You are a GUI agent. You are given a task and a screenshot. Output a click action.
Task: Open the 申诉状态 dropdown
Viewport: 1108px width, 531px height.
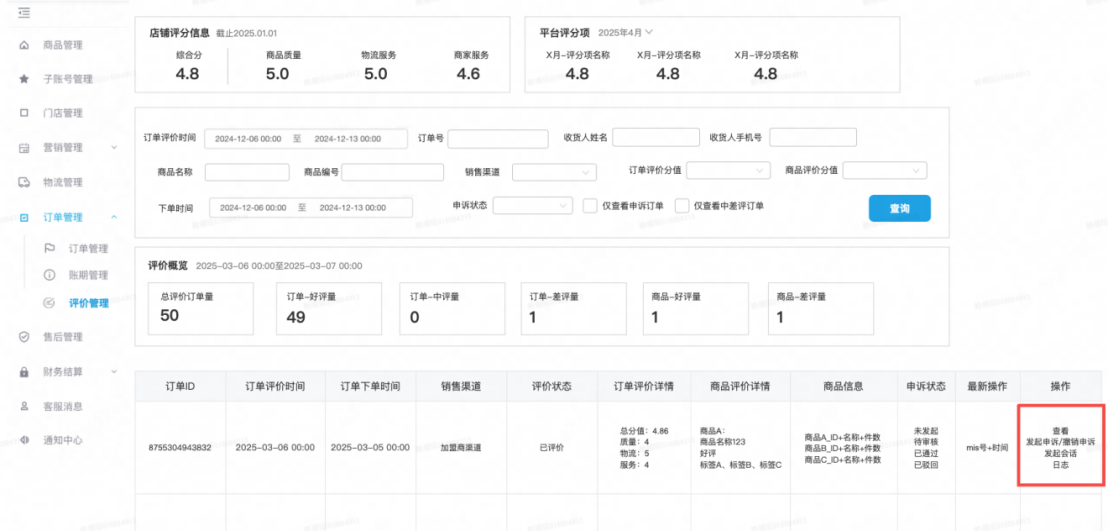[x=532, y=206]
